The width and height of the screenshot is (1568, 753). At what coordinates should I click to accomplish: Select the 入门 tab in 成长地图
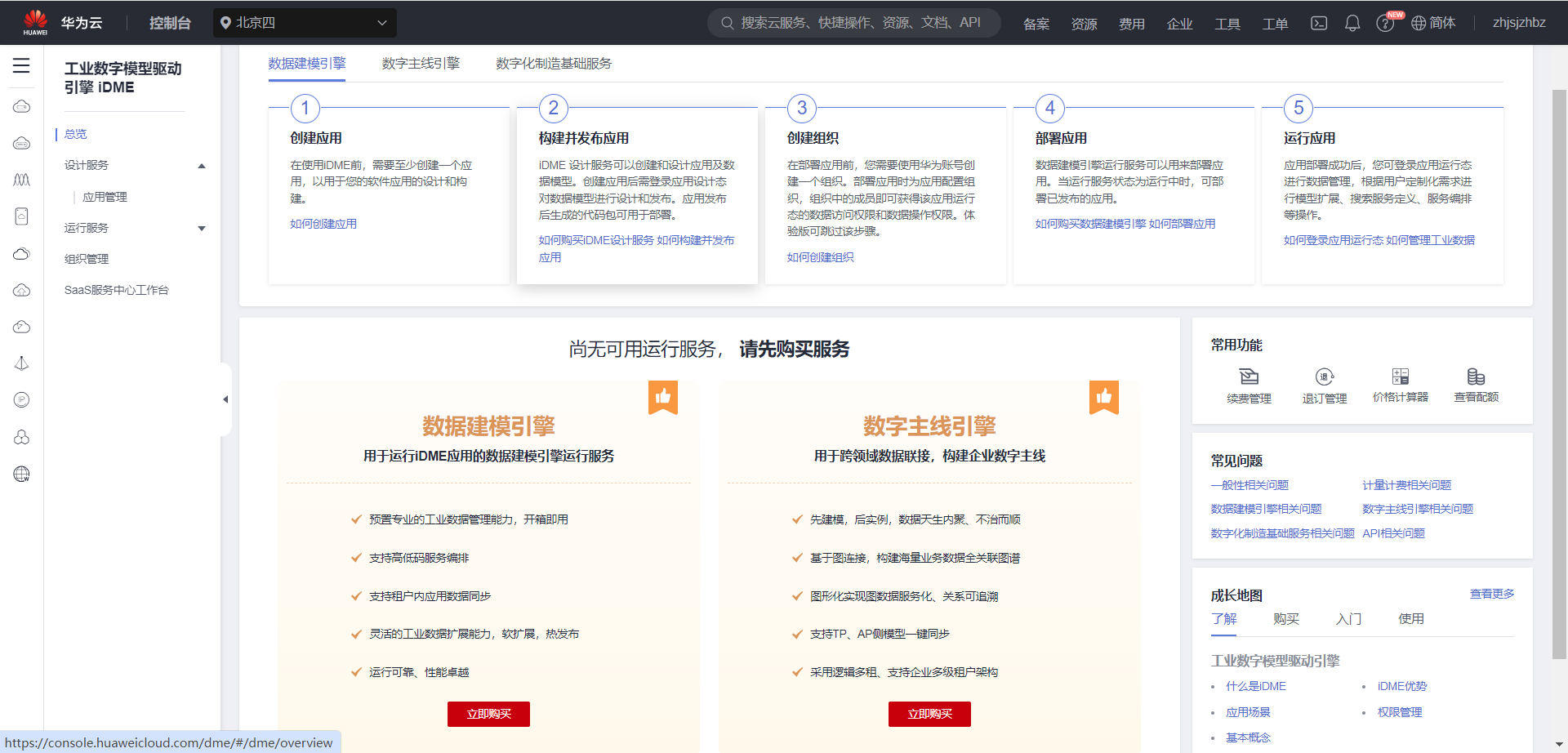tap(1348, 619)
